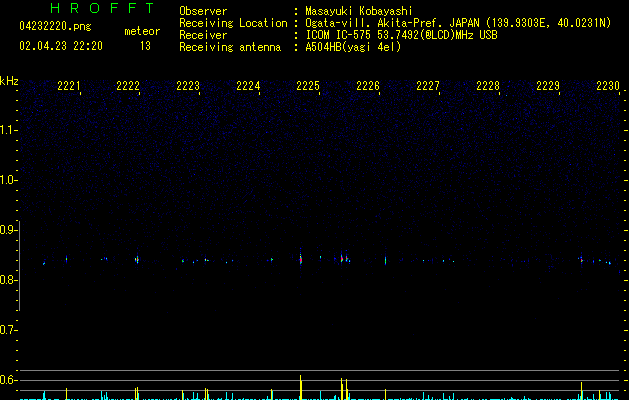Click the 0.6 kHz axis label

[8, 380]
